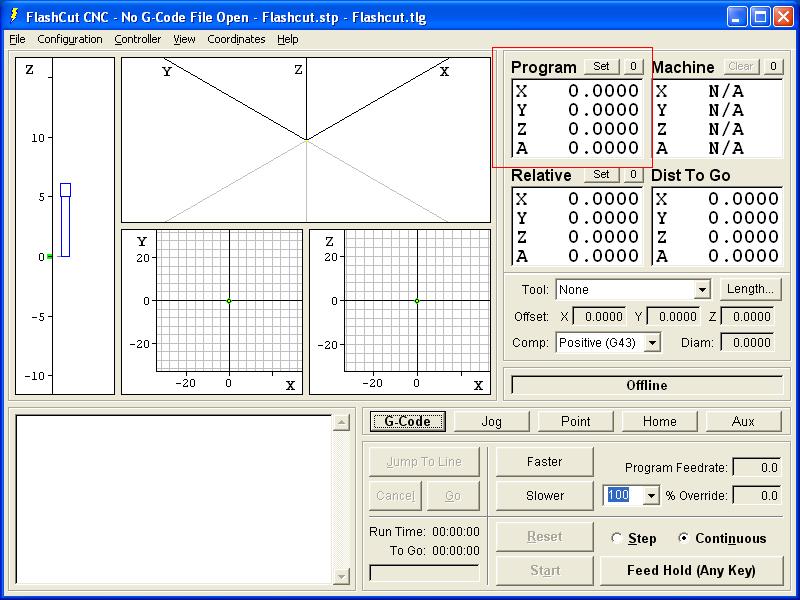Zero the Relative coordinates with 0 button
Screen dimensions: 800x600
633,175
